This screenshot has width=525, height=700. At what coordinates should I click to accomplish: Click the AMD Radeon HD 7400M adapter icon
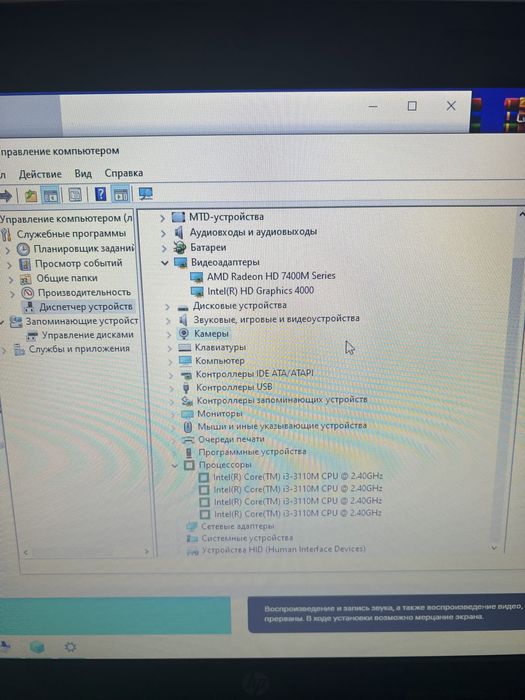pos(197,277)
